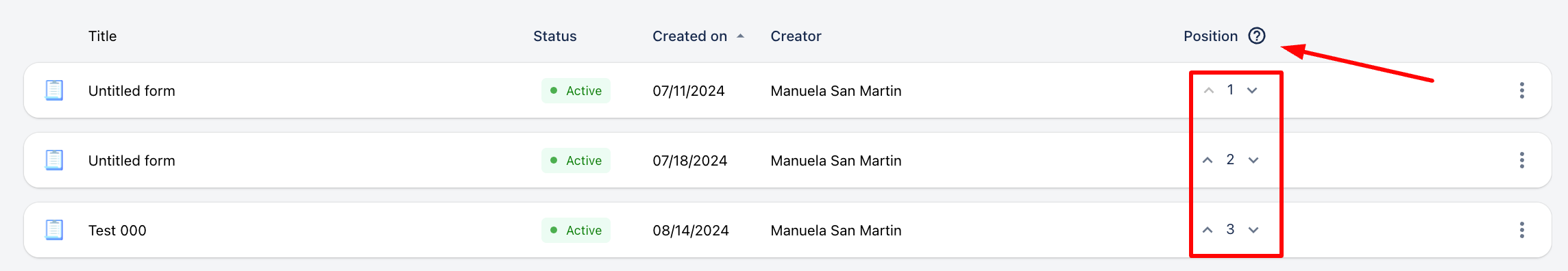Click the clipboard icon of the 07/11/2024 form
The image size is (1568, 271).
(x=54, y=90)
